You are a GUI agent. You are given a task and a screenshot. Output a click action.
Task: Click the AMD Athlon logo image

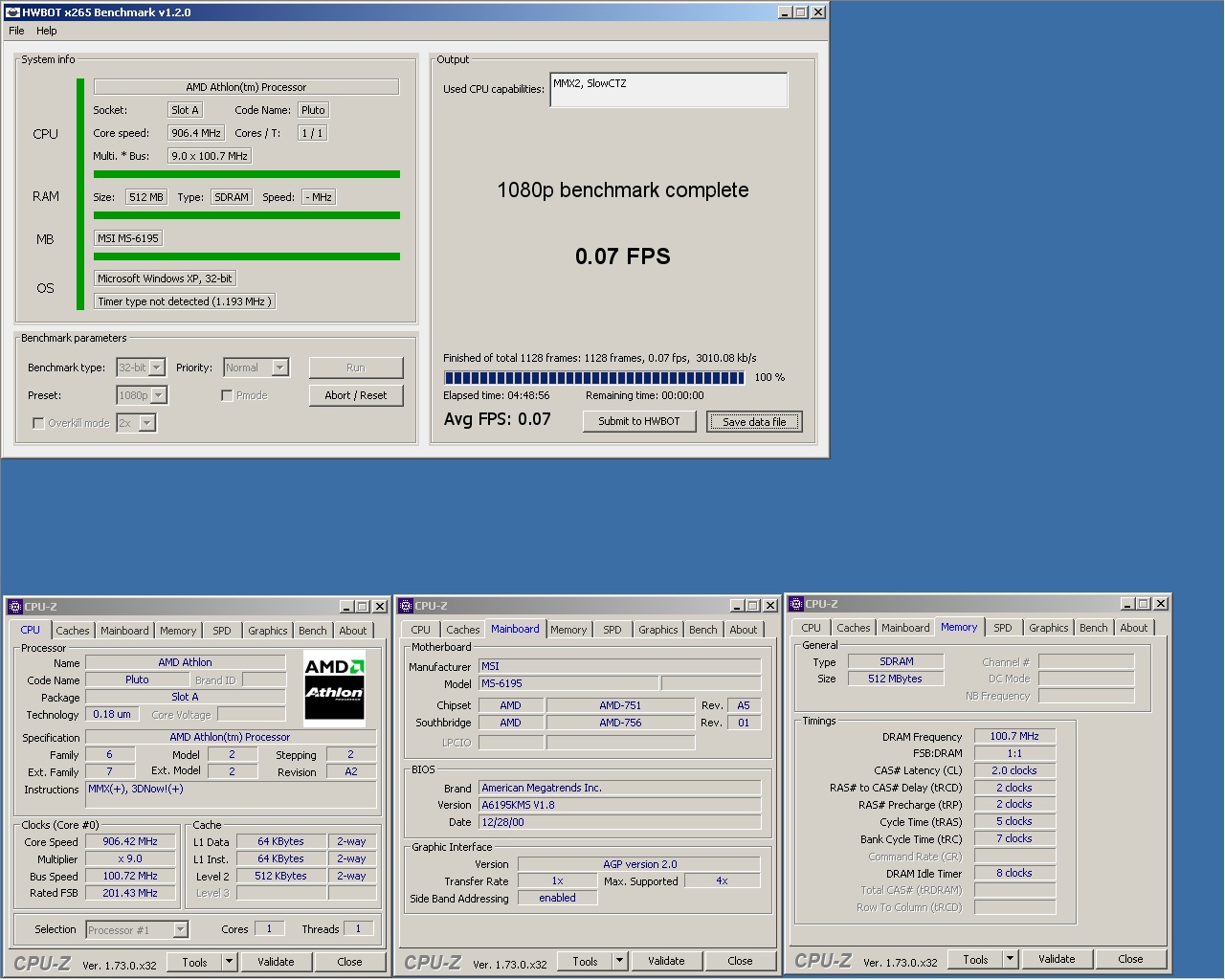pos(334,688)
